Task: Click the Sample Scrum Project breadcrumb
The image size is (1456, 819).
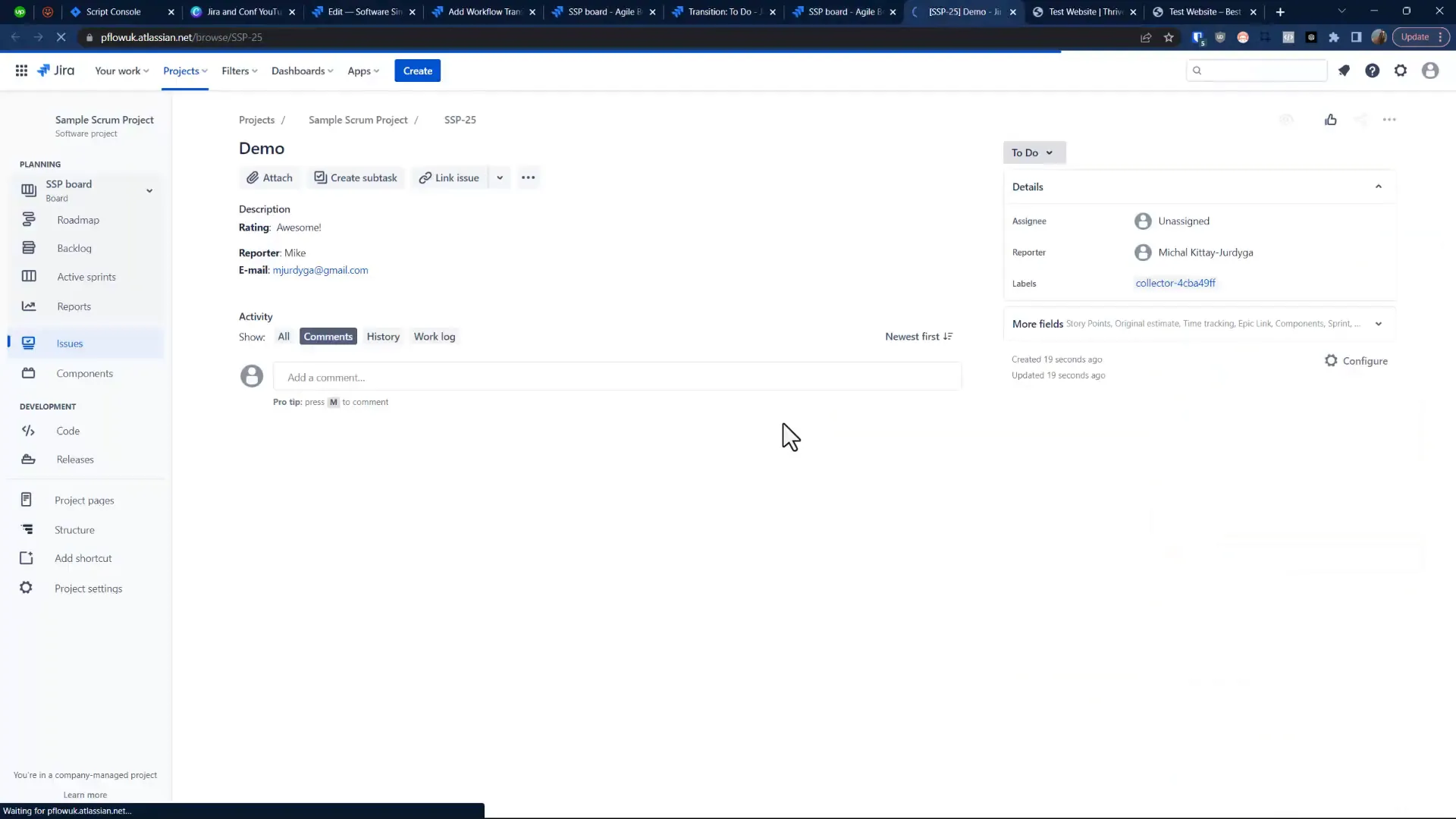Action: pyautogui.click(x=358, y=120)
